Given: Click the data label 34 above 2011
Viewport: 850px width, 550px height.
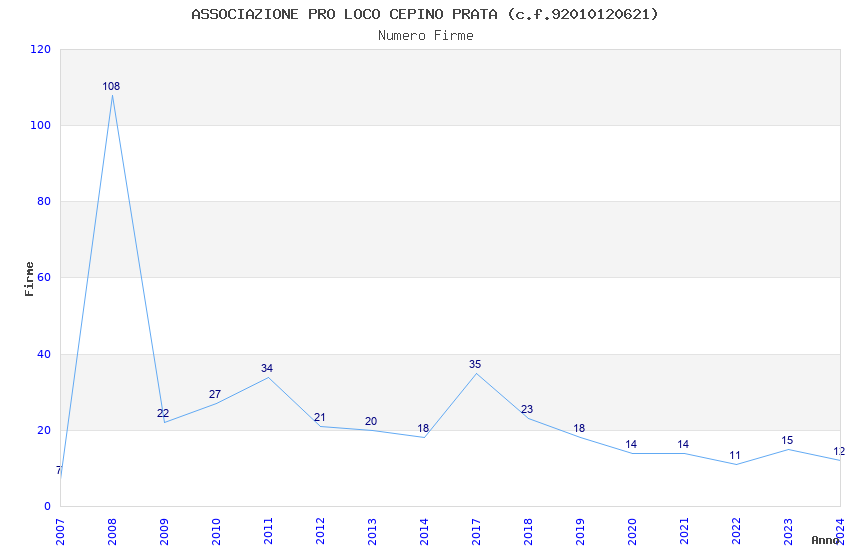Looking at the screenshot, I should click(x=267, y=368).
